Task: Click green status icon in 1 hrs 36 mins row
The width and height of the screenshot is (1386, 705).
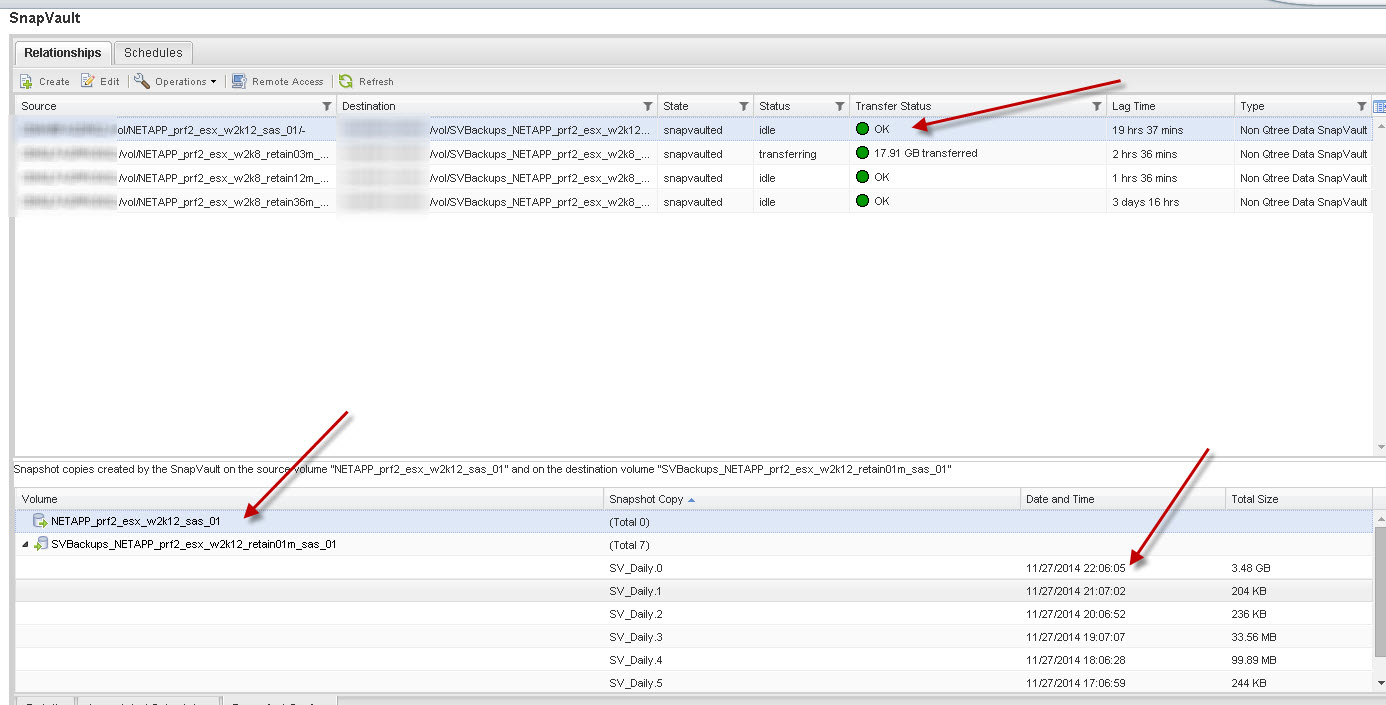Action: [862, 177]
